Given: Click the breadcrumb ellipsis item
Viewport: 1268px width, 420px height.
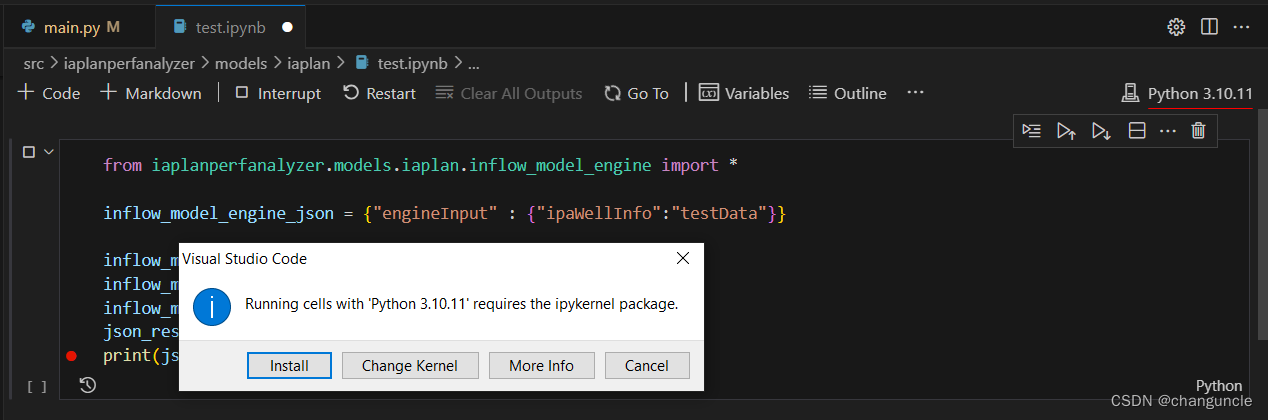Looking at the screenshot, I should (474, 63).
